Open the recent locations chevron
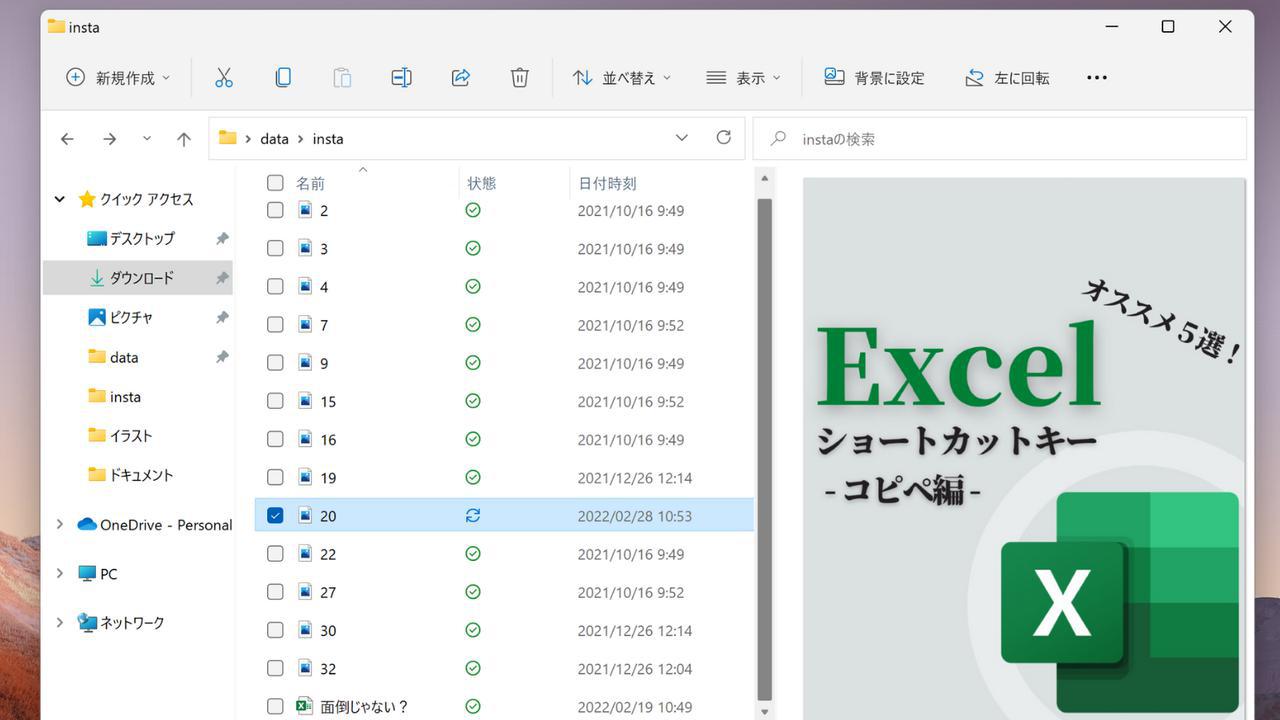Image resolution: width=1280 pixels, height=720 pixels. (147, 138)
